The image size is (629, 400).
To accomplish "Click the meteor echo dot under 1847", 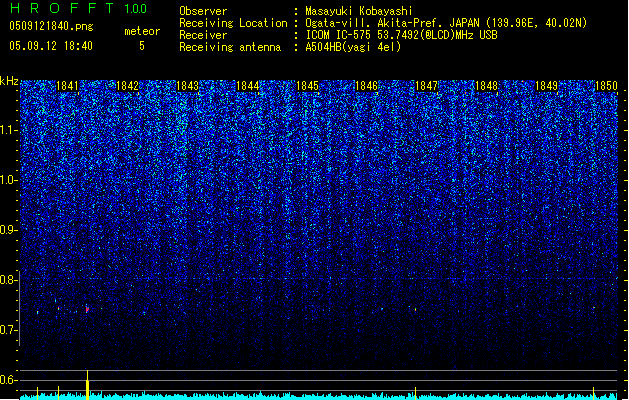I will [x=415, y=309].
